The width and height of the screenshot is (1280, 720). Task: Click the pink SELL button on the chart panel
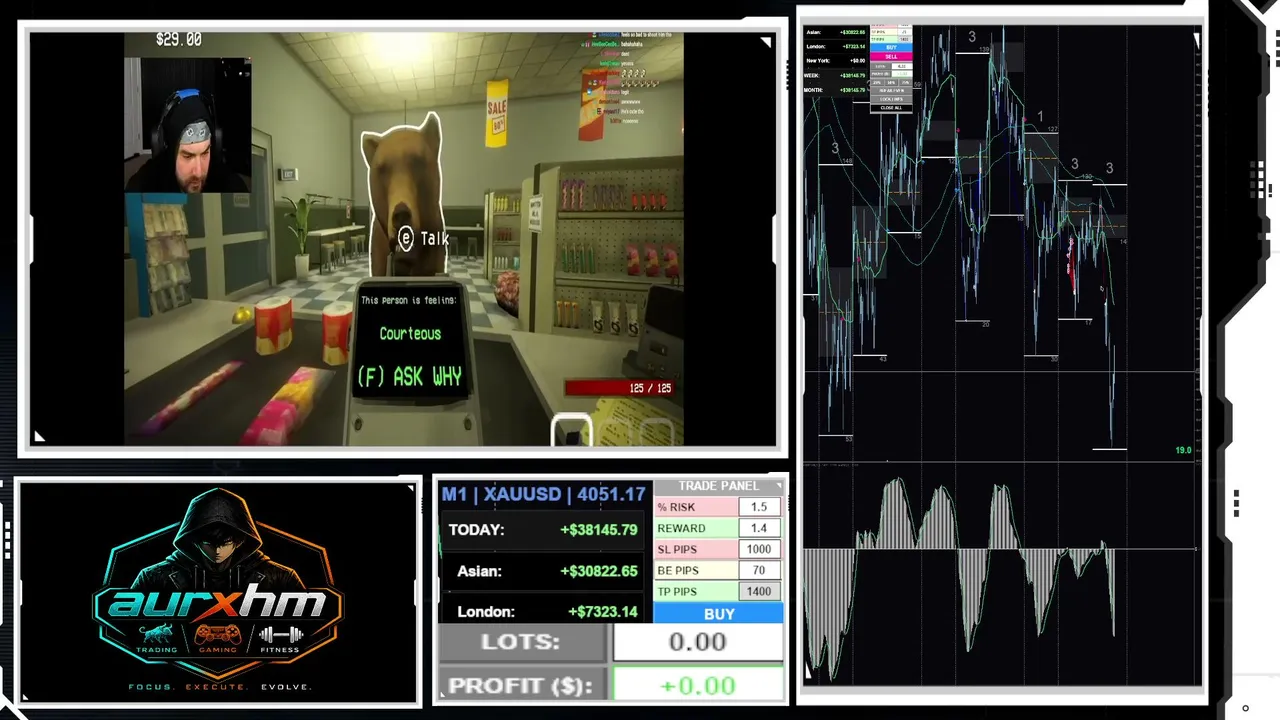pyautogui.click(x=891, y=57)
